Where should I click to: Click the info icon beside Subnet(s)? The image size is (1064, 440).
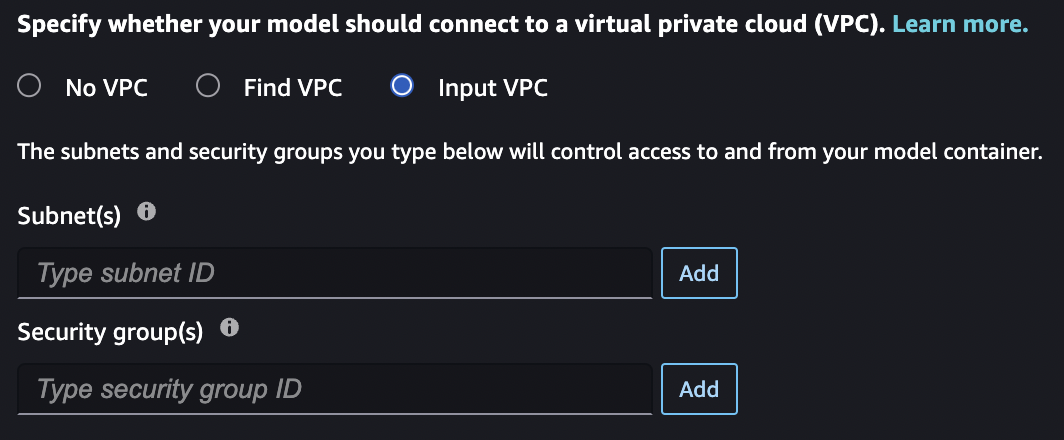click(146, 212)
